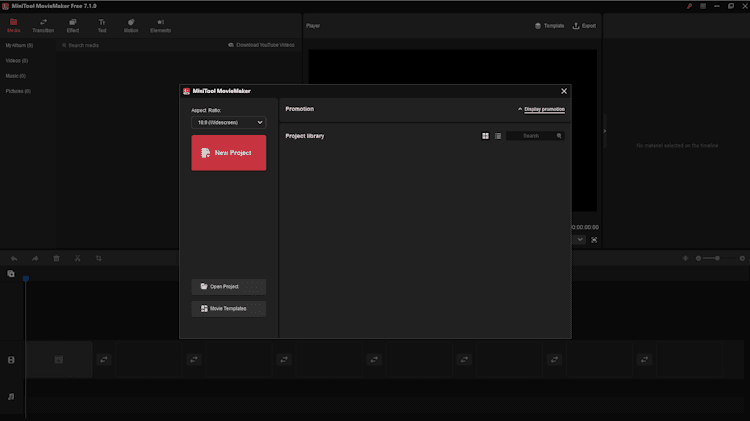Switch Project library to list view
This screenshot has height=421, width=750.
tap(498, 135)
